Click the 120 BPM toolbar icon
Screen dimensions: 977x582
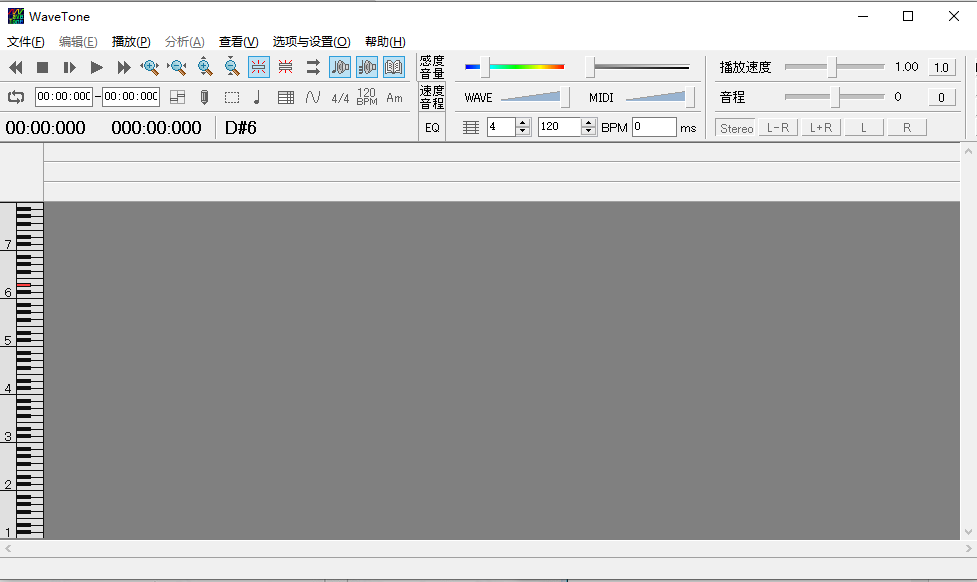[366, 96]
